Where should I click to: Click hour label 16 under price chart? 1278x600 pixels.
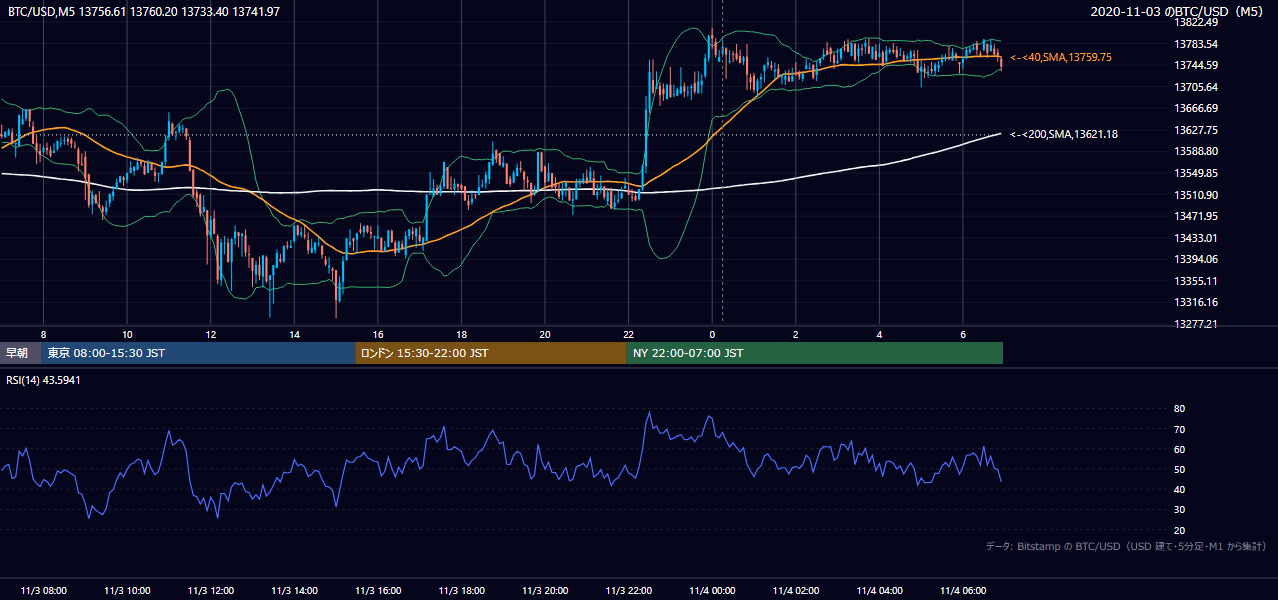378,334
